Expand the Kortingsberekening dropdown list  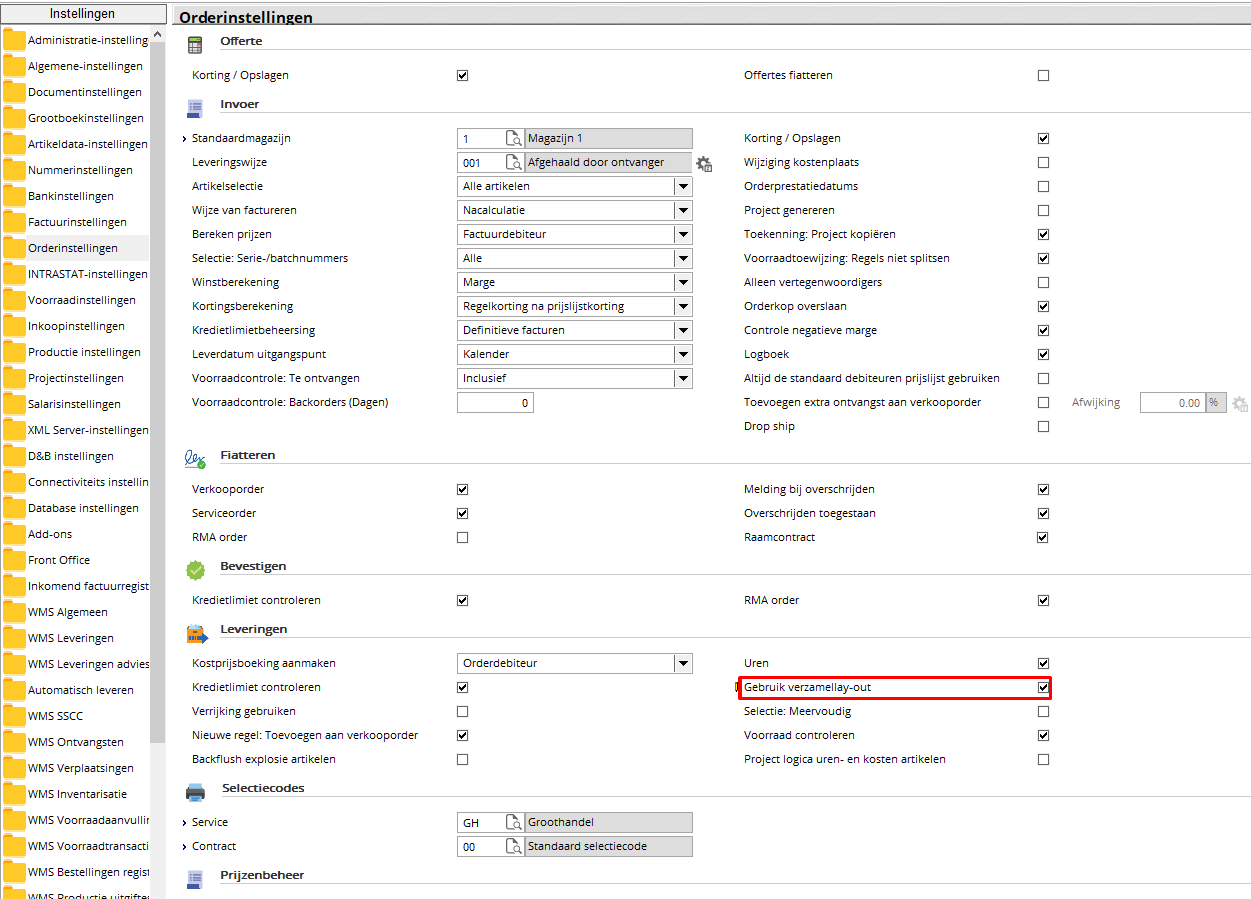tap(682, 307)
